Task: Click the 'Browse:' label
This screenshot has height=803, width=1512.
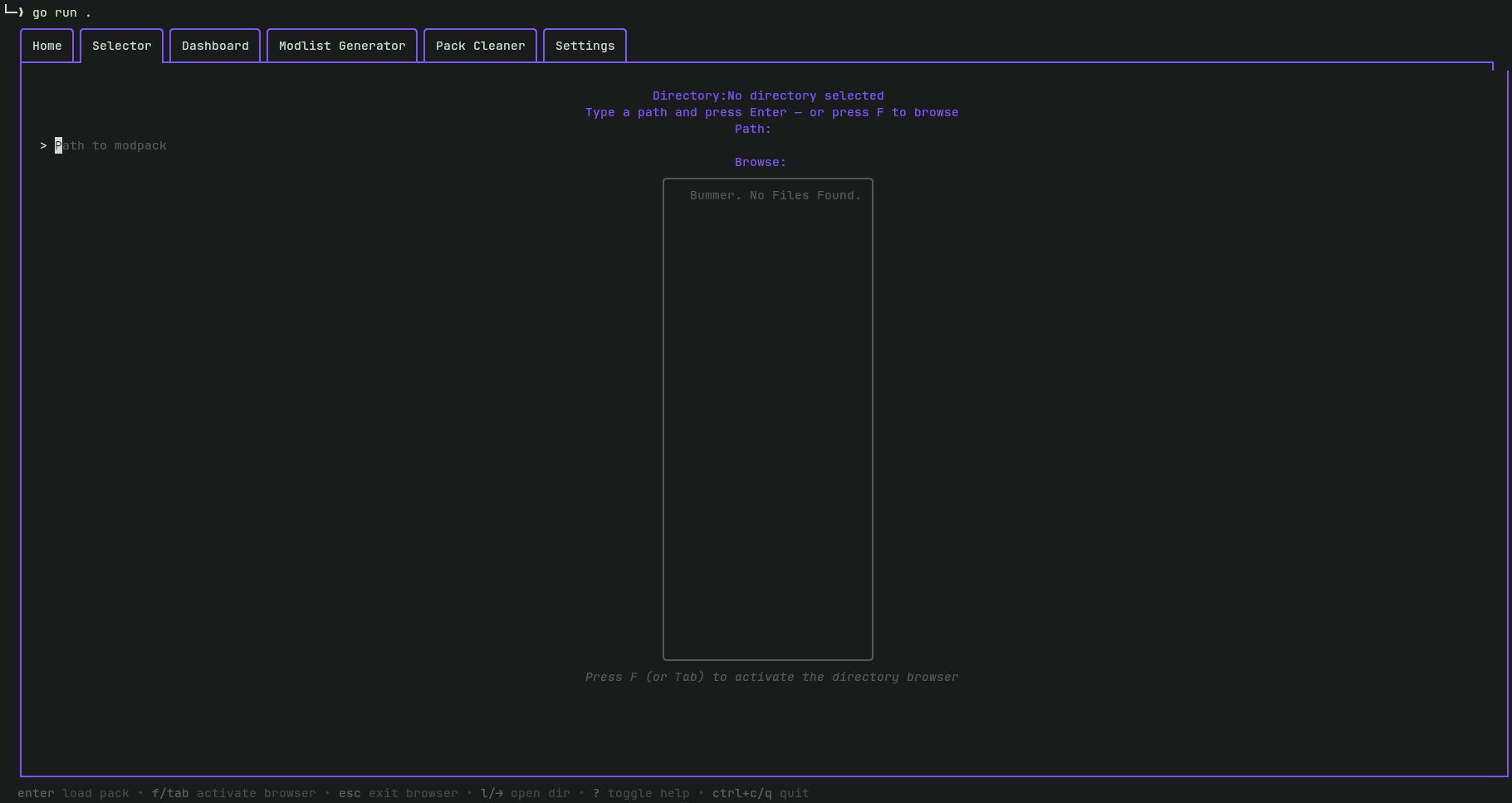Action: [x=761, y=162]
